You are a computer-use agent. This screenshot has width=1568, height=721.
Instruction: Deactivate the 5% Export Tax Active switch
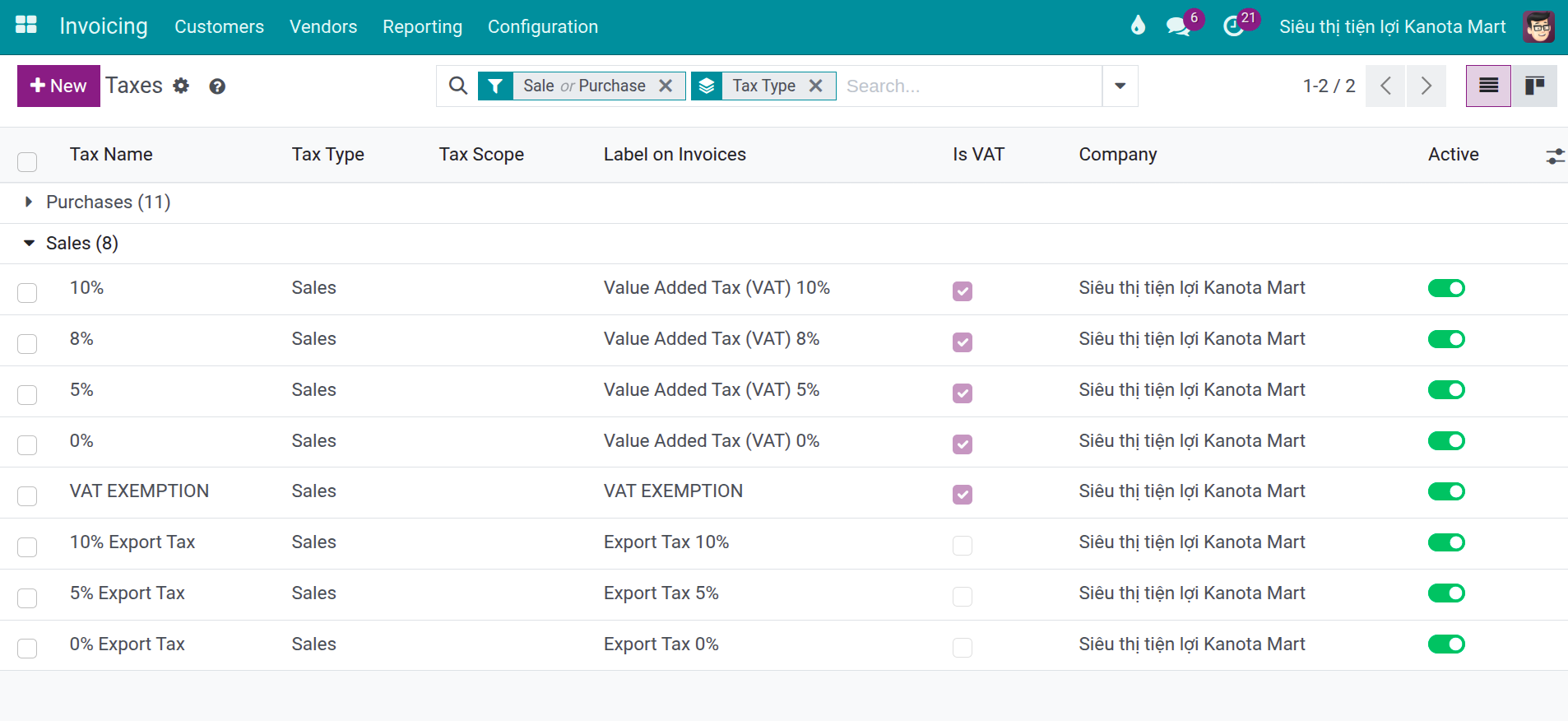coord(1446,593)
